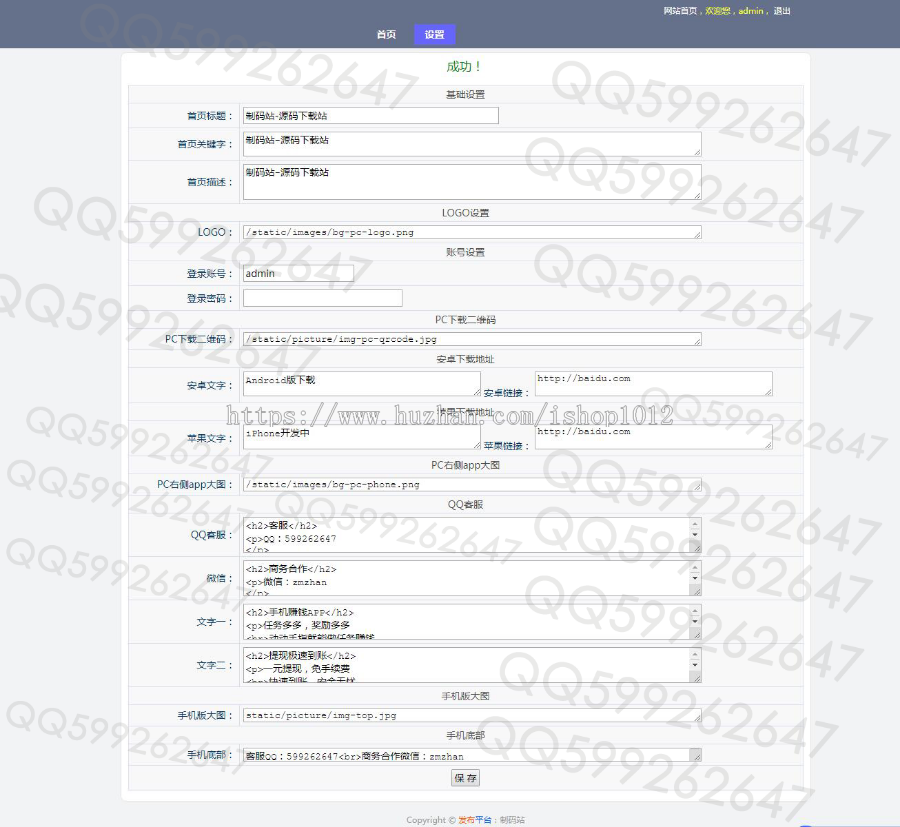Click the 成功！ status message
This screenshot has height=827, width=900.
point(464,67)
